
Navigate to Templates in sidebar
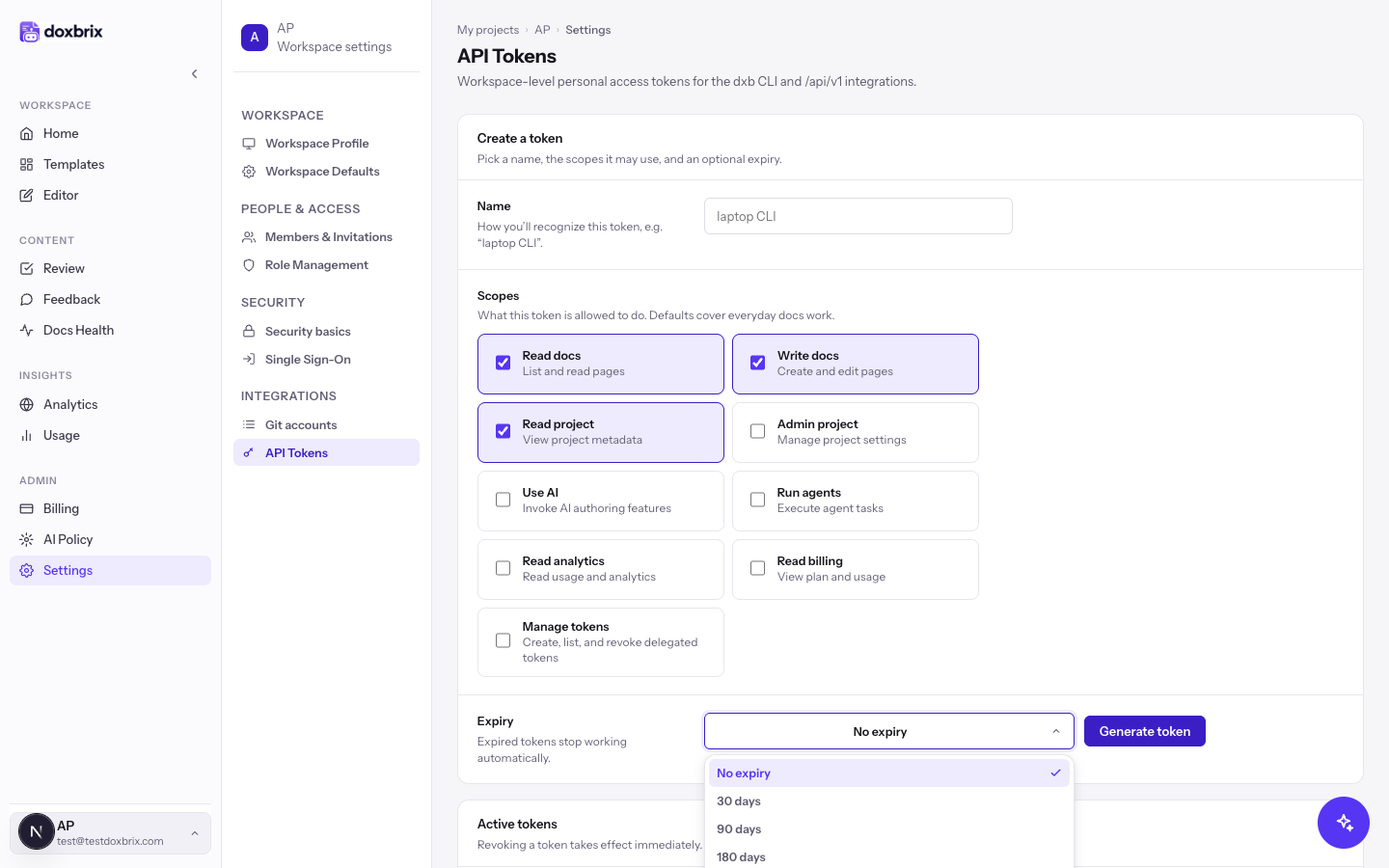[110, 164]
